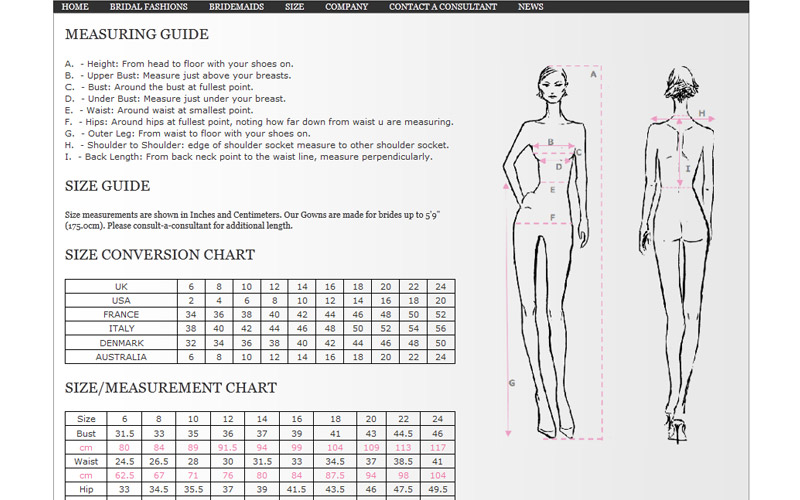This screenshot has width=800, height=500.
Task: Open the COMPANY menu item
Action: (346, 7)
